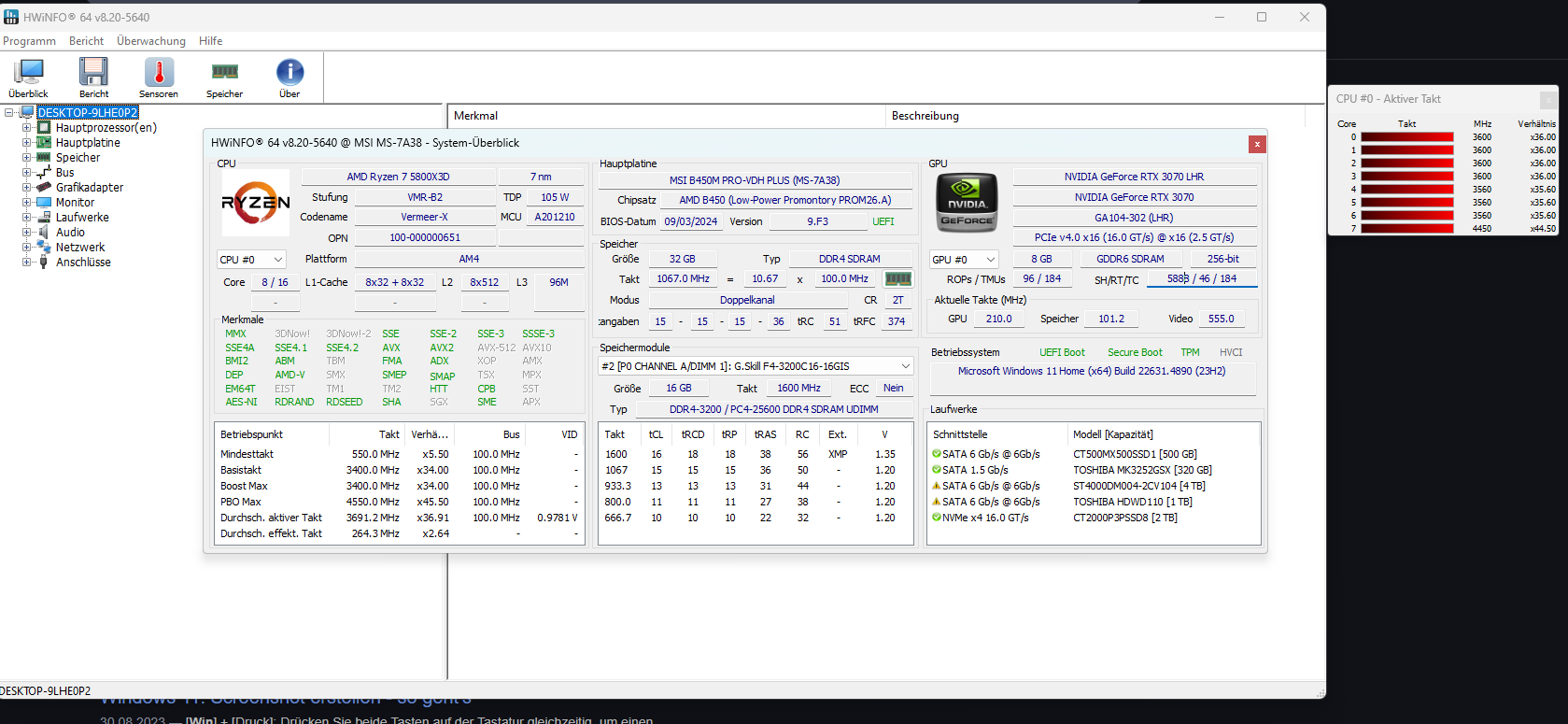
Task: Click the Audio speaker tree icon
Action: coord(43,233)
